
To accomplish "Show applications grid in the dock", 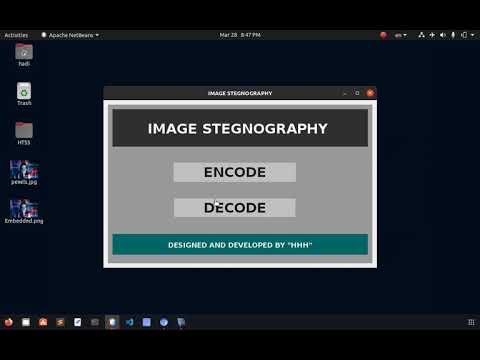I will [x=471, y=322].
